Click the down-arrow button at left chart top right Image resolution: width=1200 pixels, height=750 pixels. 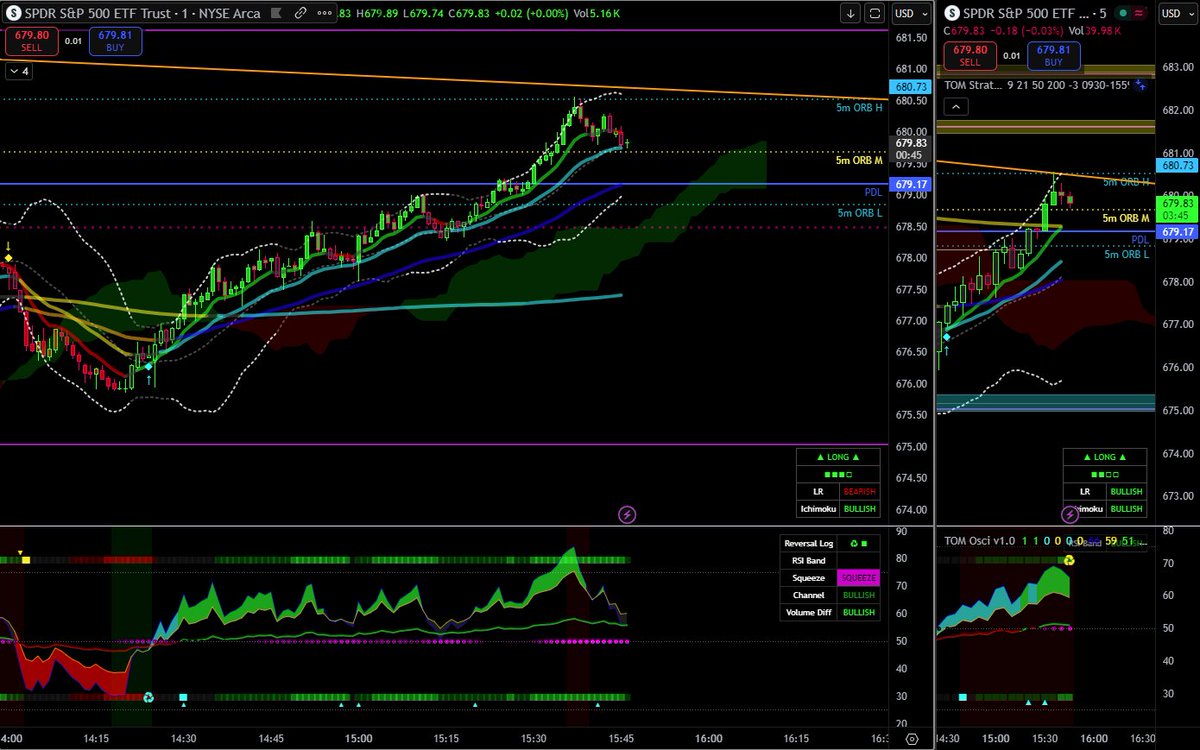point(849,13)
